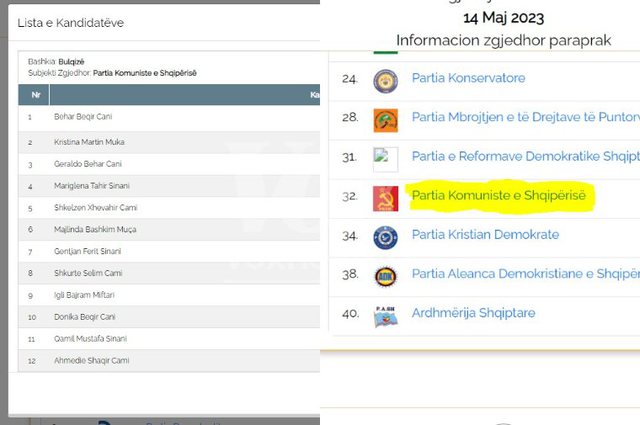This screenshot has height=425, width=640.
Task: Click the broken image icon for party 31
Action: click(385, 159)
